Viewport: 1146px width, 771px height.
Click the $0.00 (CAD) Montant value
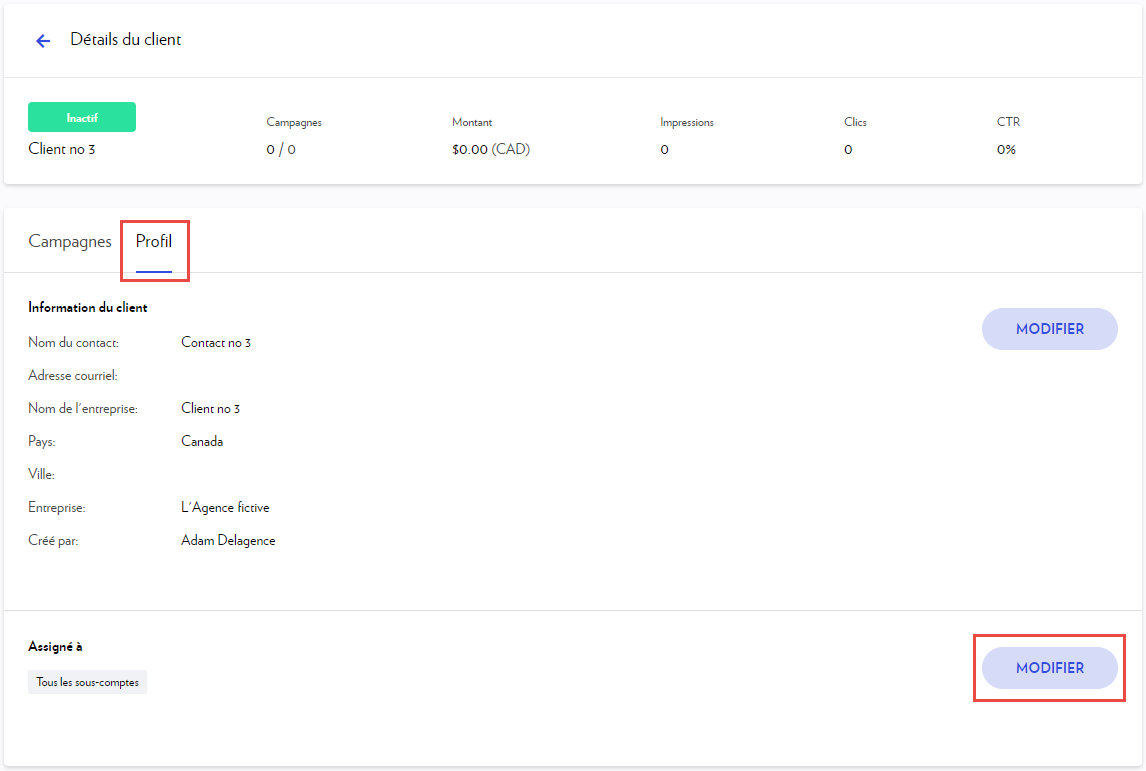(490, 150)
